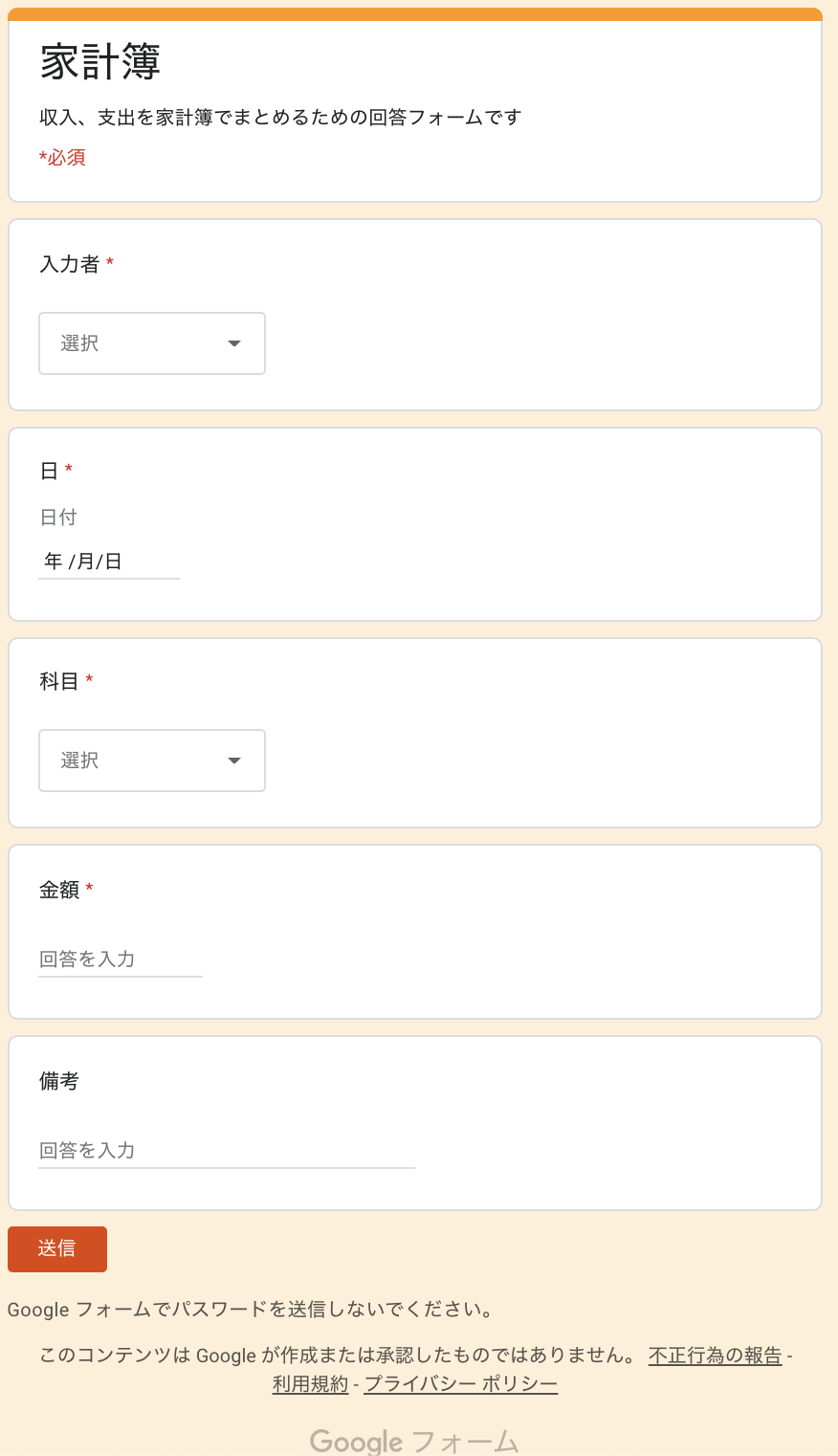Screen dimensions: 838x1456
Task: Click the dropdown arrow beside 科目 選択
Action: click(233, 761)
